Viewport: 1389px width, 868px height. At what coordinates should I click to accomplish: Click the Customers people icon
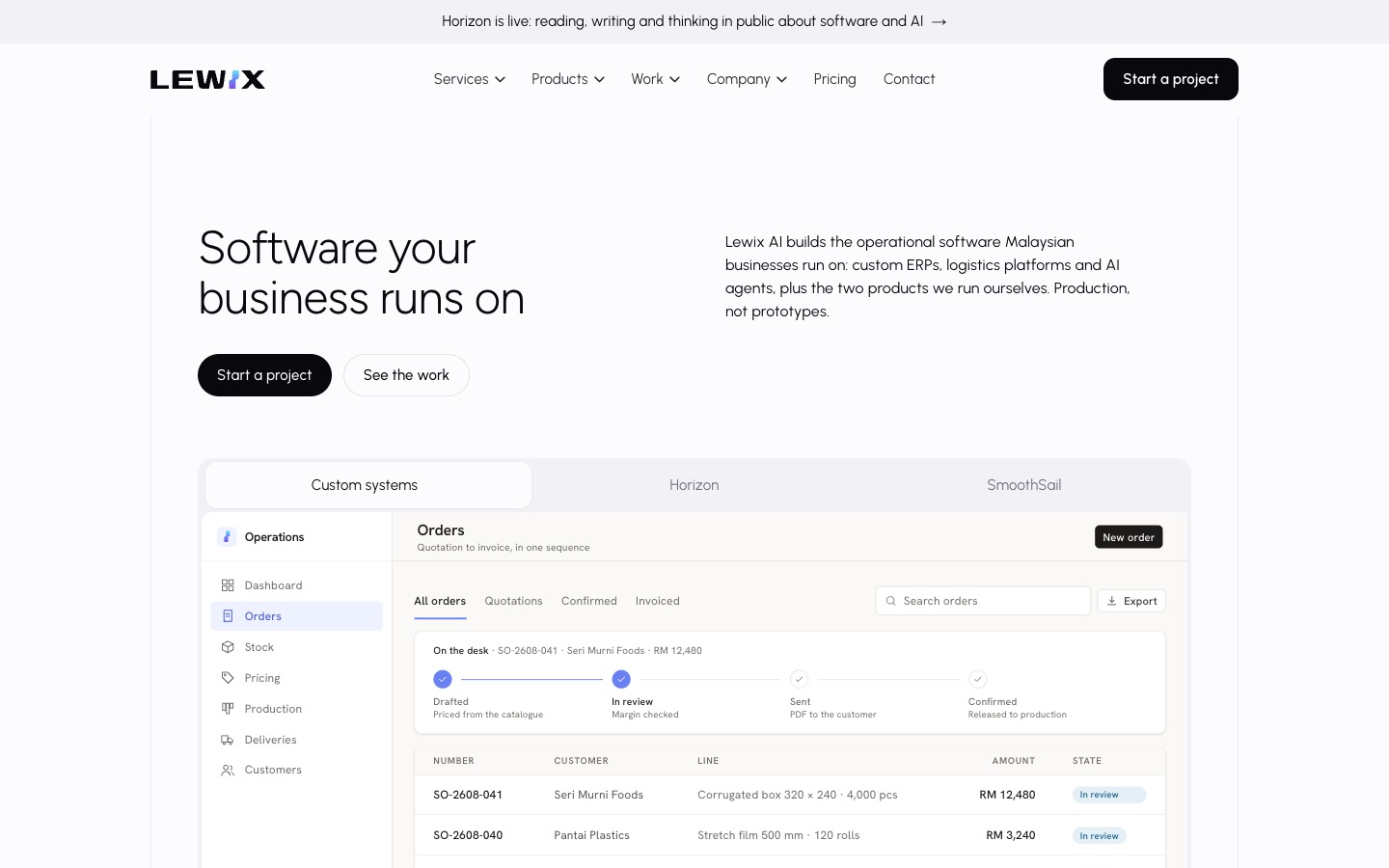(x=228, y=770)
